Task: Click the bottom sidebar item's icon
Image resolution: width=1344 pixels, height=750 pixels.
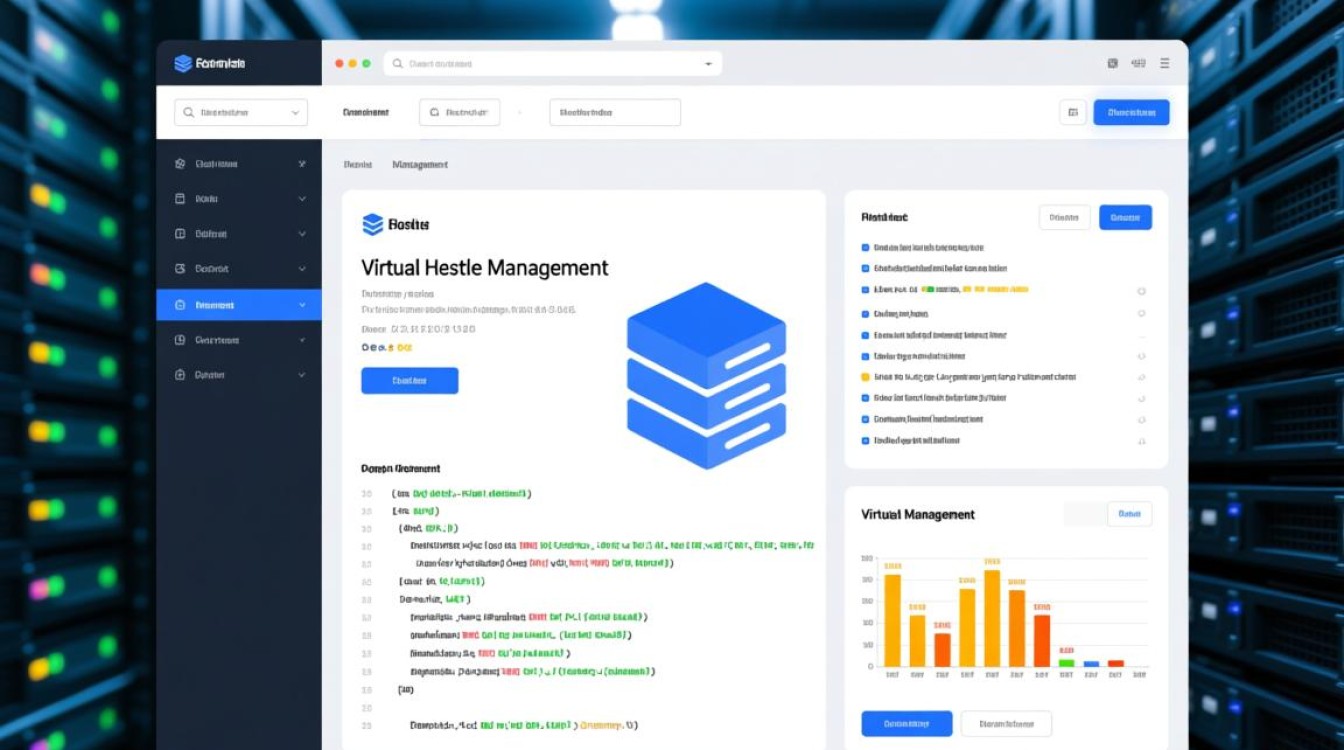Action: coord(180,375)
